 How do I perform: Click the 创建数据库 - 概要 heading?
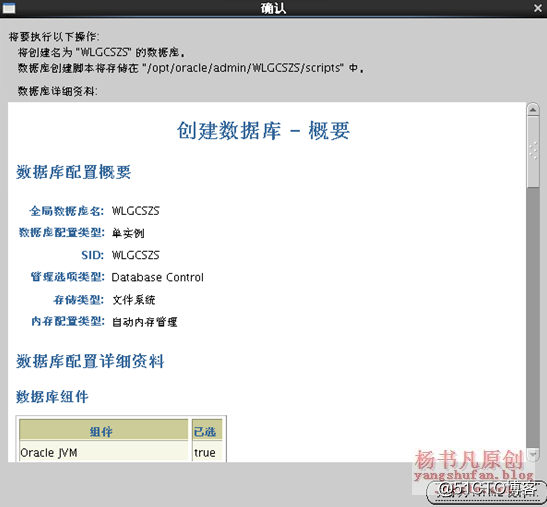pos(263,131)
